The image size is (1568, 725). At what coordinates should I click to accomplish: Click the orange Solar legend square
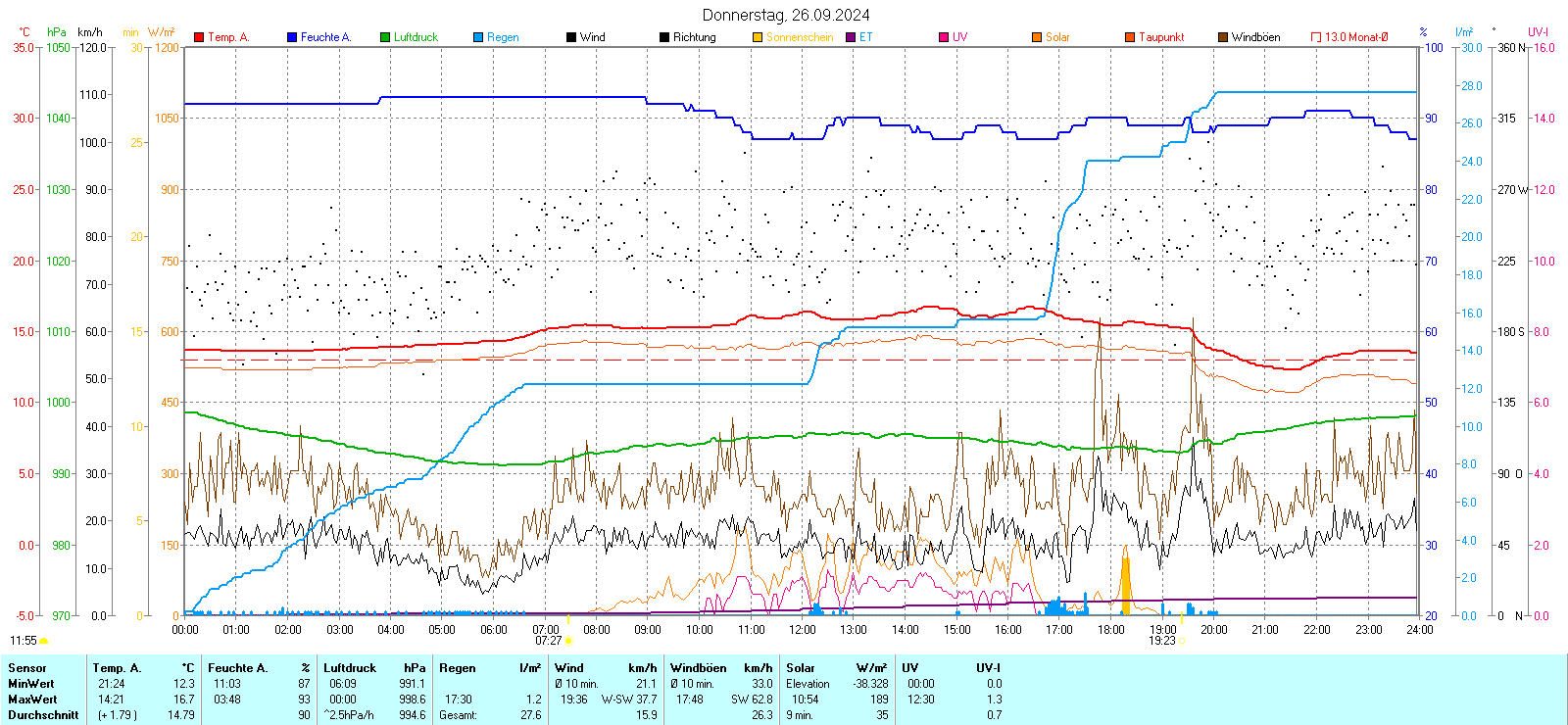click(1037, 37)
